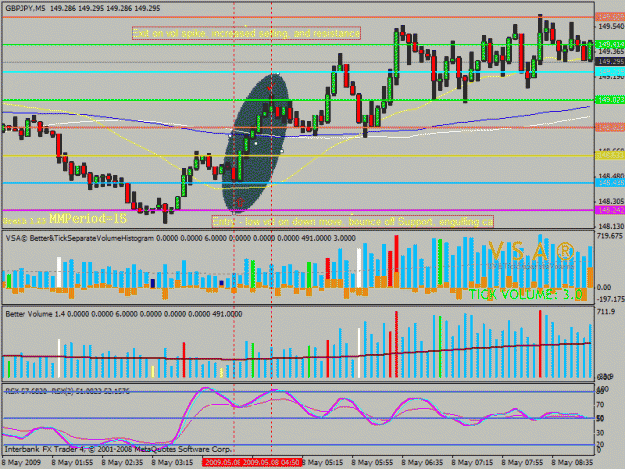Select the red up-arrow entry marker in the ellipse
The width and height of the screenshot is (625, 469).
(x=240, y=202)
